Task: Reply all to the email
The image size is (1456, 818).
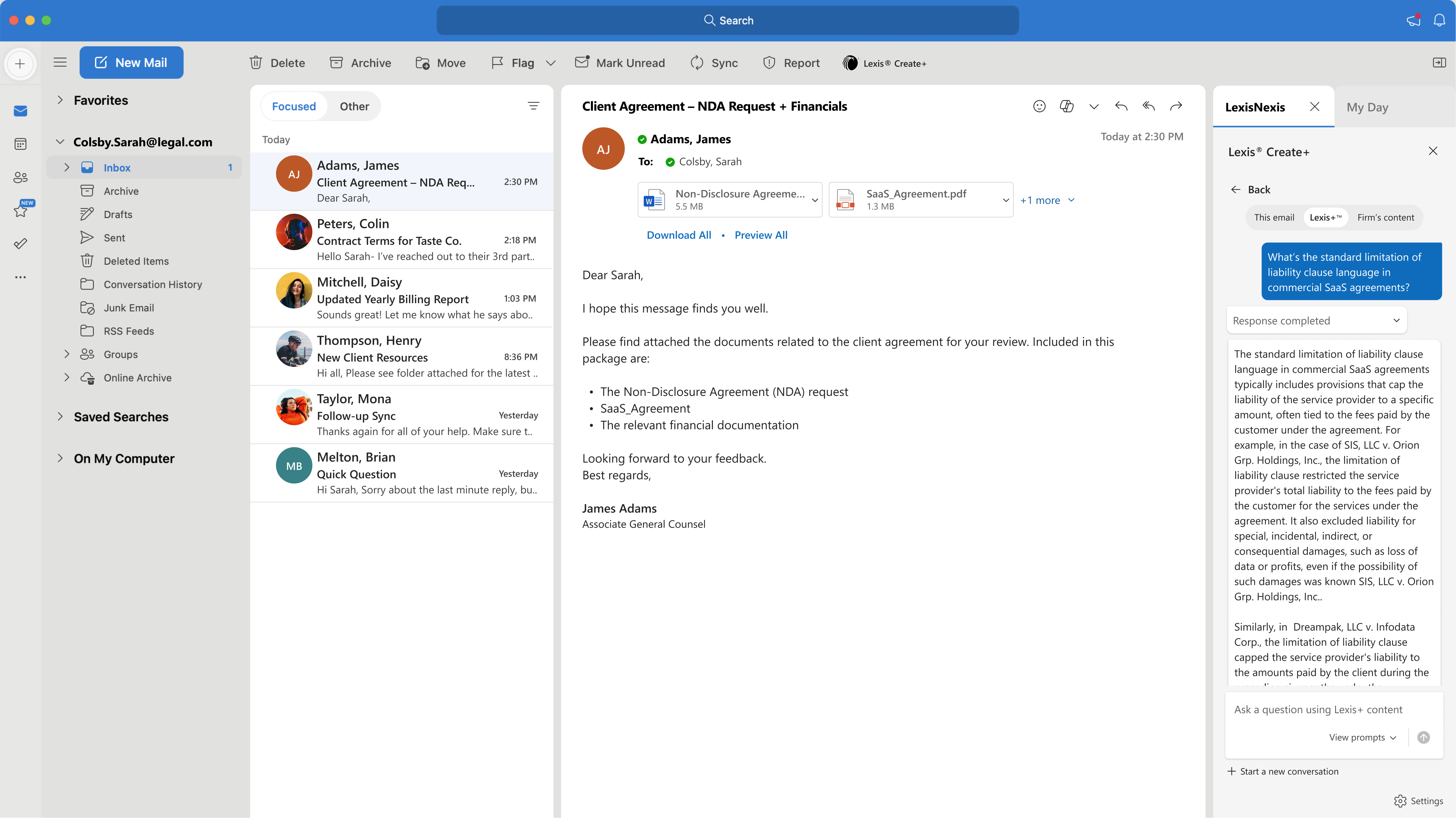Action: [1149, 106]
